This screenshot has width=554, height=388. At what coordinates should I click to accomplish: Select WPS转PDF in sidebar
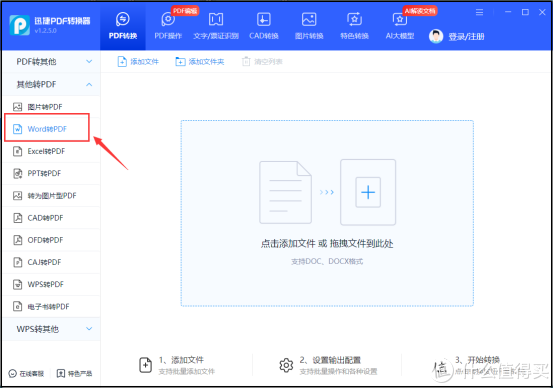coord(52,284)
